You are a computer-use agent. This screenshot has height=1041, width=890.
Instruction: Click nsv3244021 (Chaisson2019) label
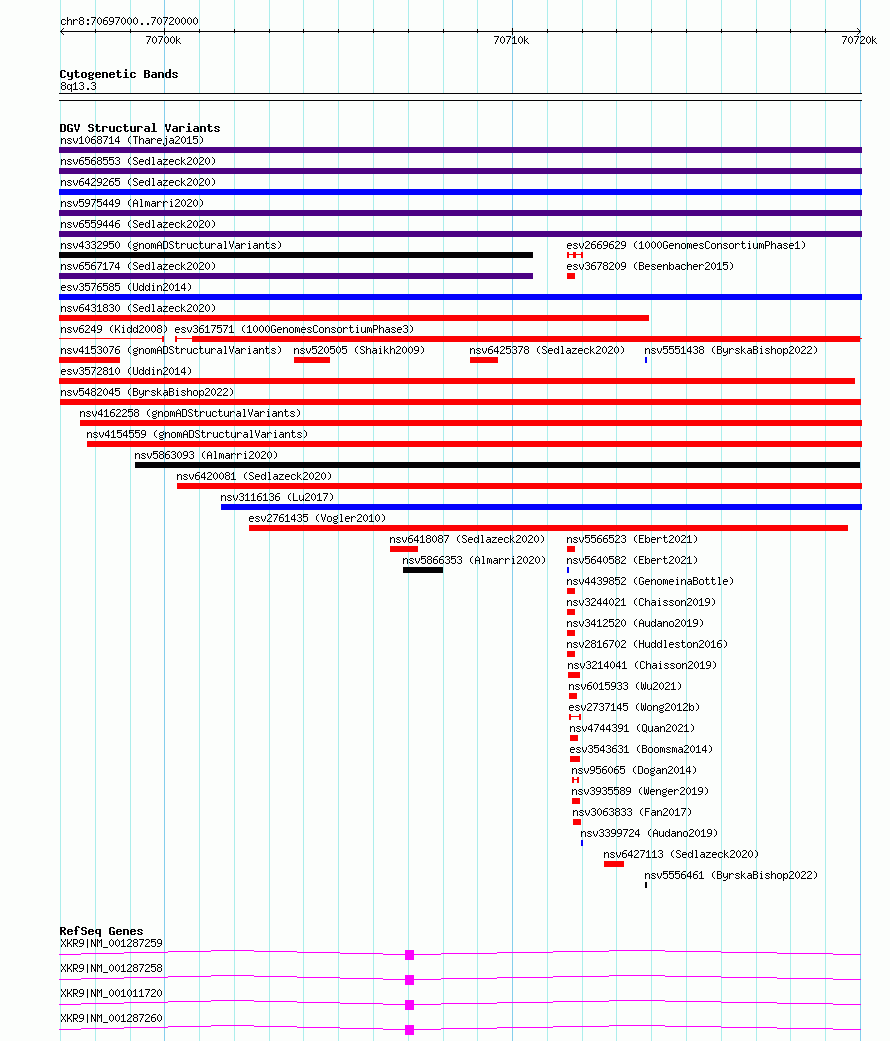pyautogui.click(x=641, y=603)
